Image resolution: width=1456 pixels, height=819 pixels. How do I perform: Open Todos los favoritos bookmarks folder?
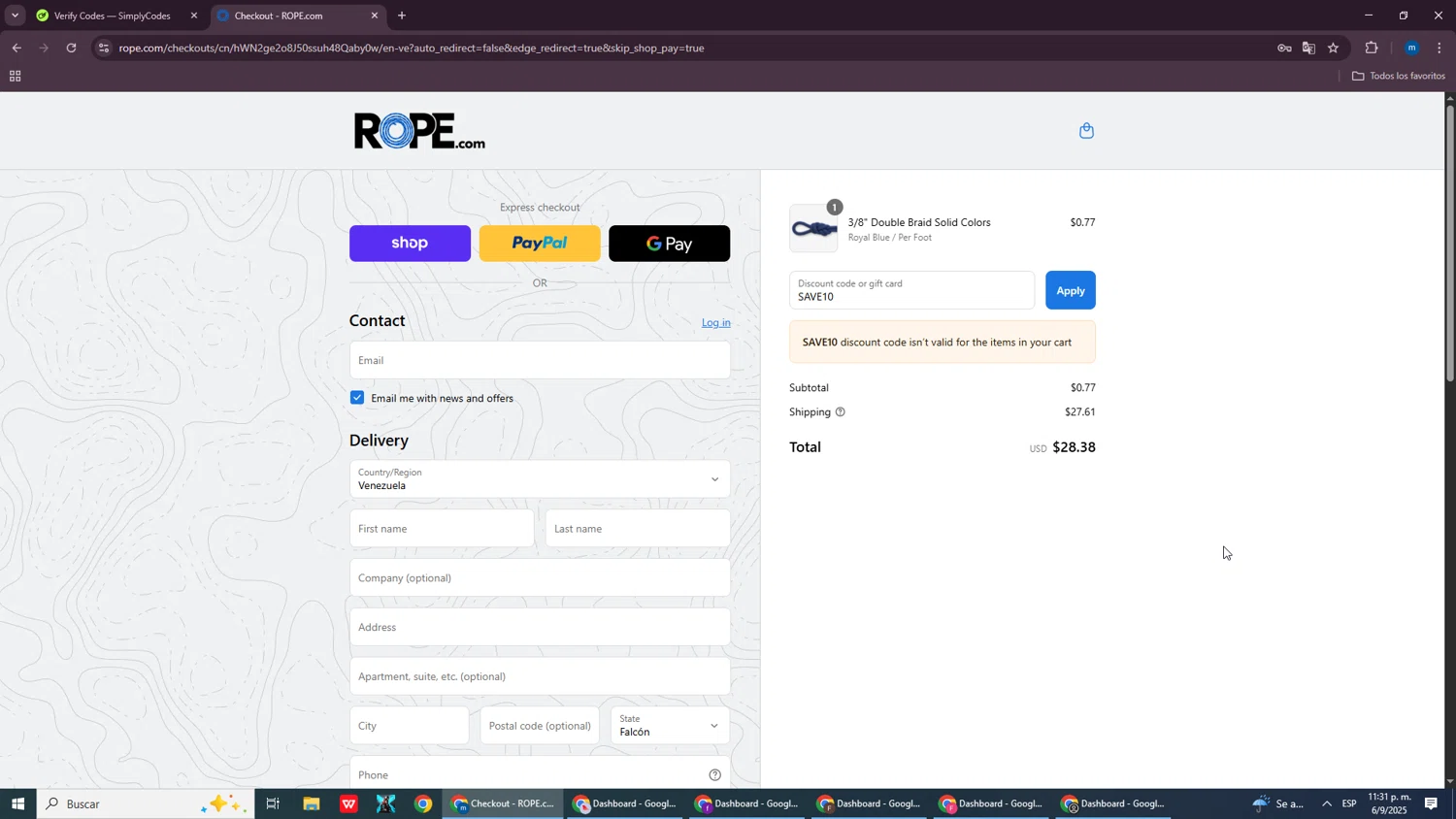[1398, 76]
